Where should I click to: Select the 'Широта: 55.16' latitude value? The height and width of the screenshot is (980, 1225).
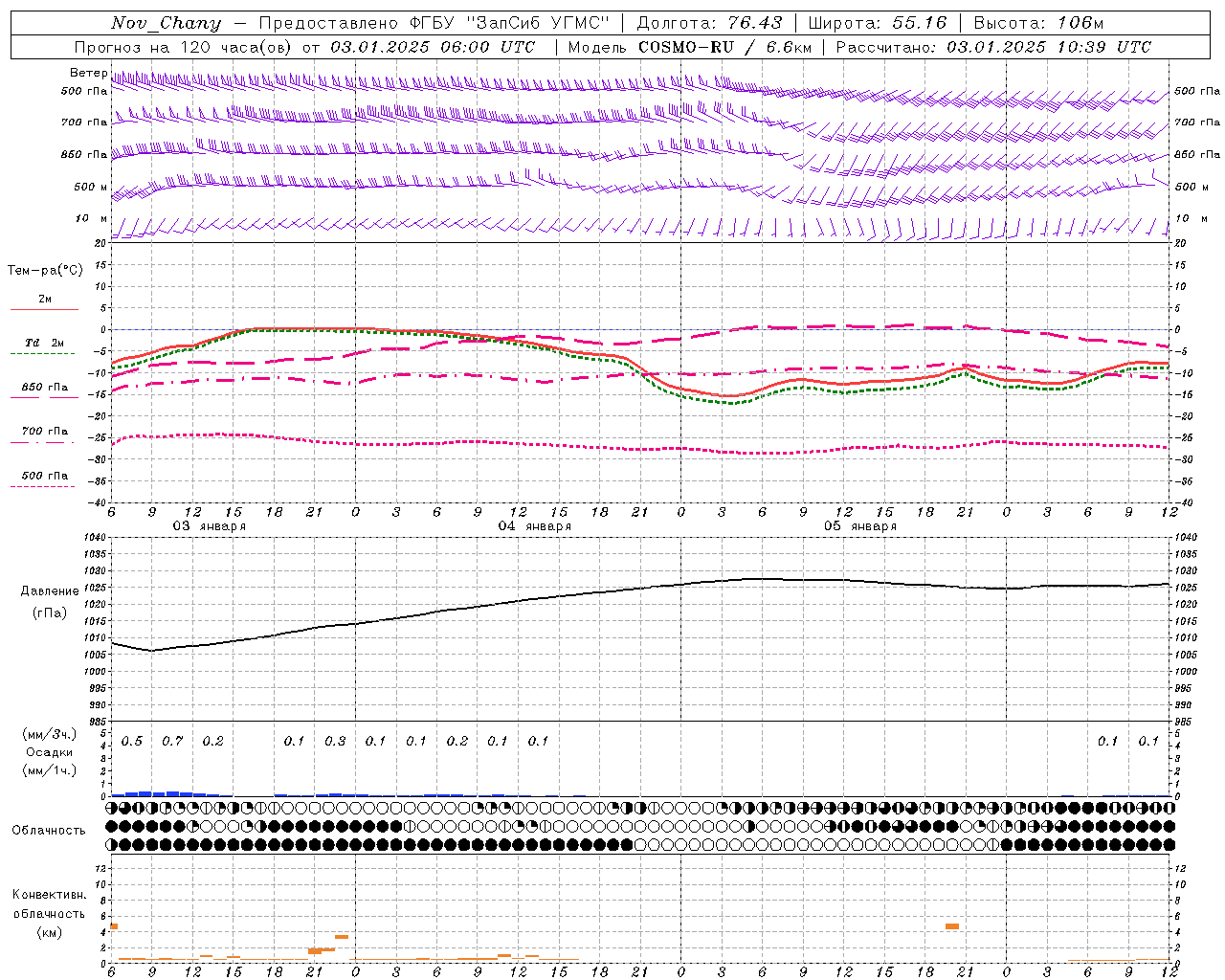click(877, 23)
